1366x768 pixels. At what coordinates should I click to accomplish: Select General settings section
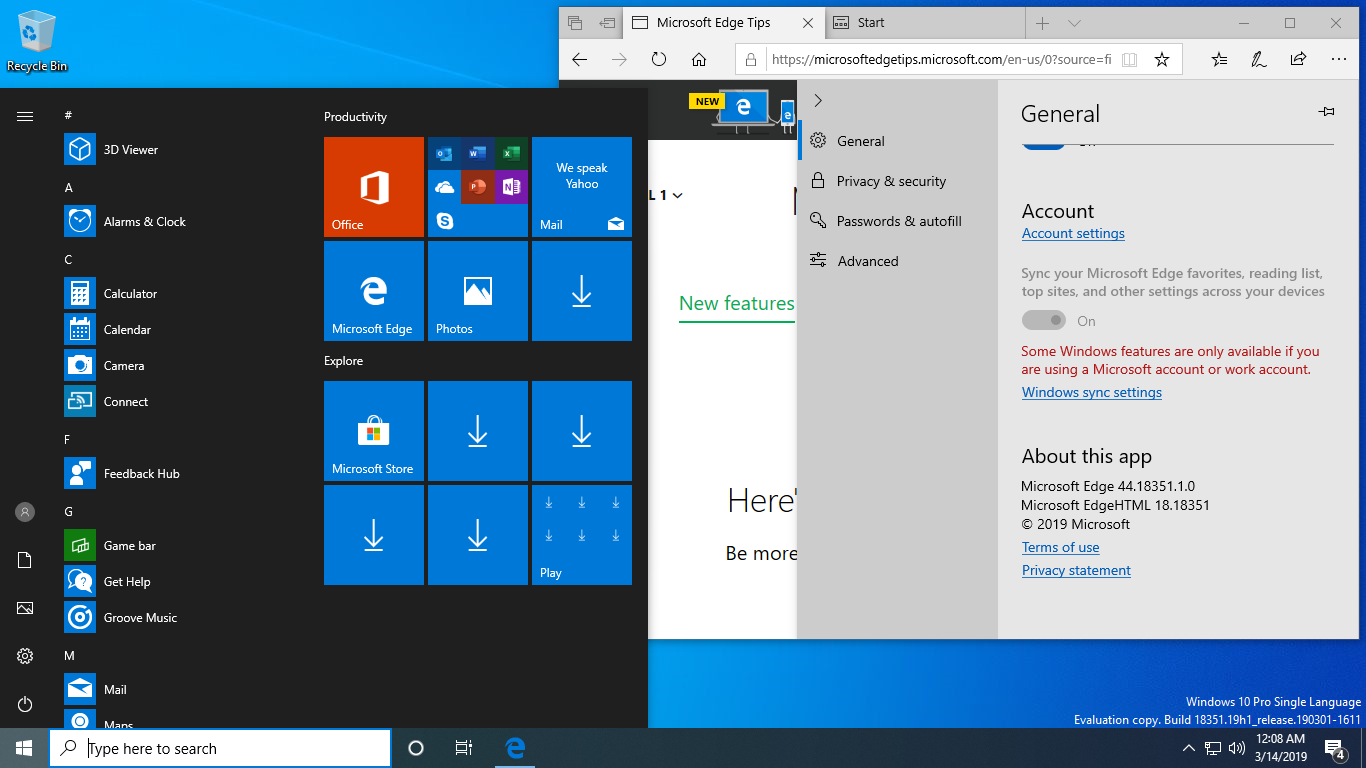pyautogui.click(x=898, y=141)
